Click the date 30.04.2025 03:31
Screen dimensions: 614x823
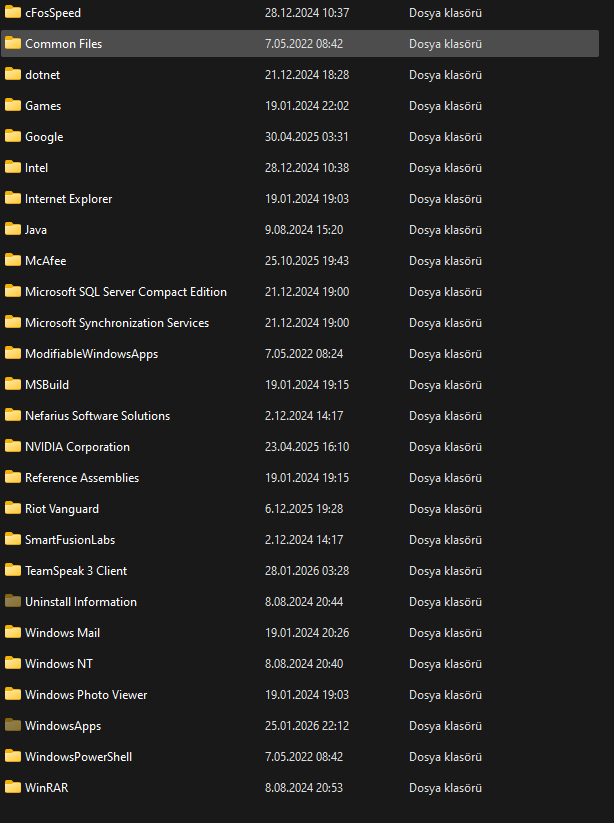307,136
